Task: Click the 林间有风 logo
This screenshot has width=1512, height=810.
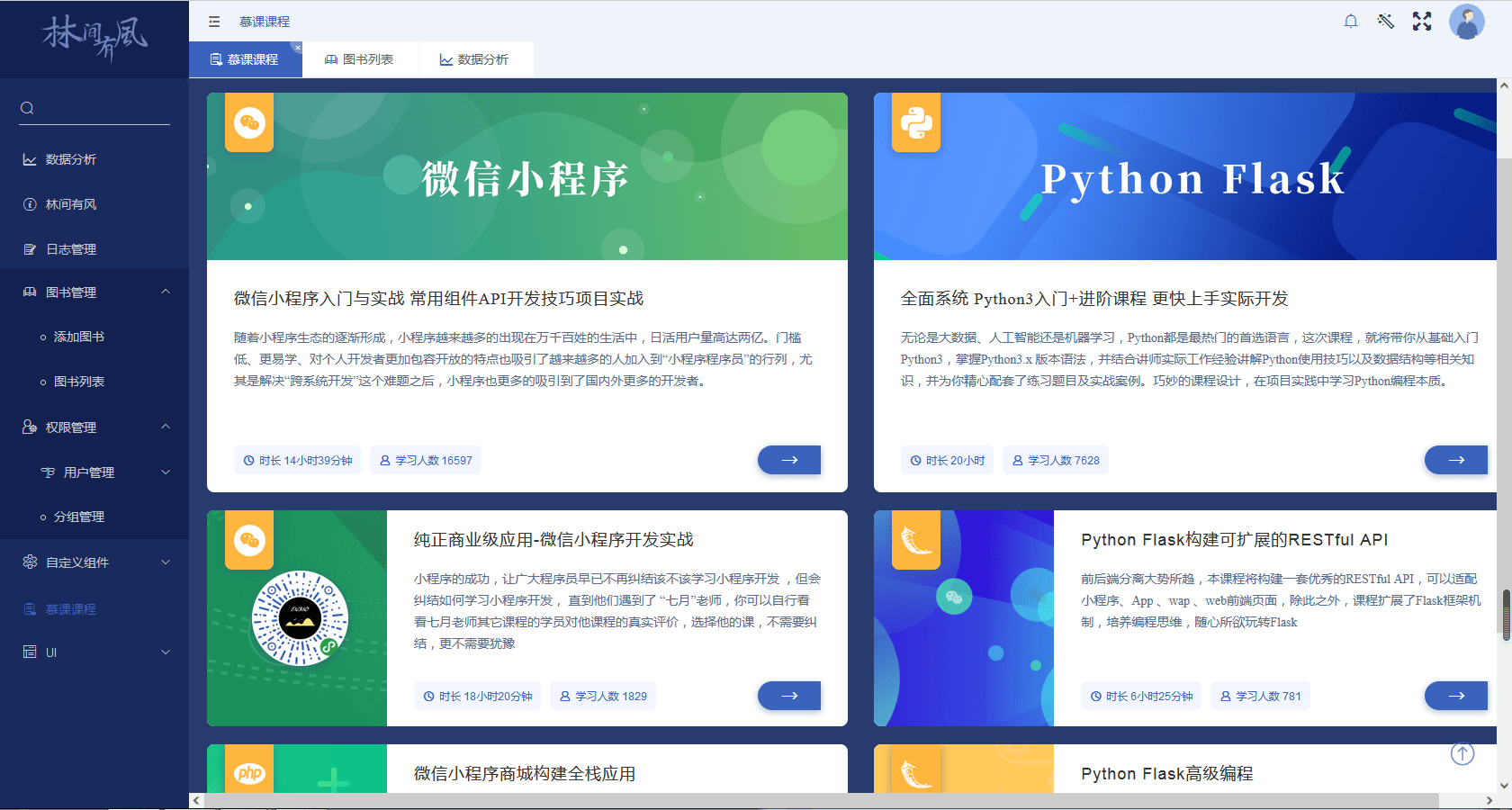Action: [94, 38]
